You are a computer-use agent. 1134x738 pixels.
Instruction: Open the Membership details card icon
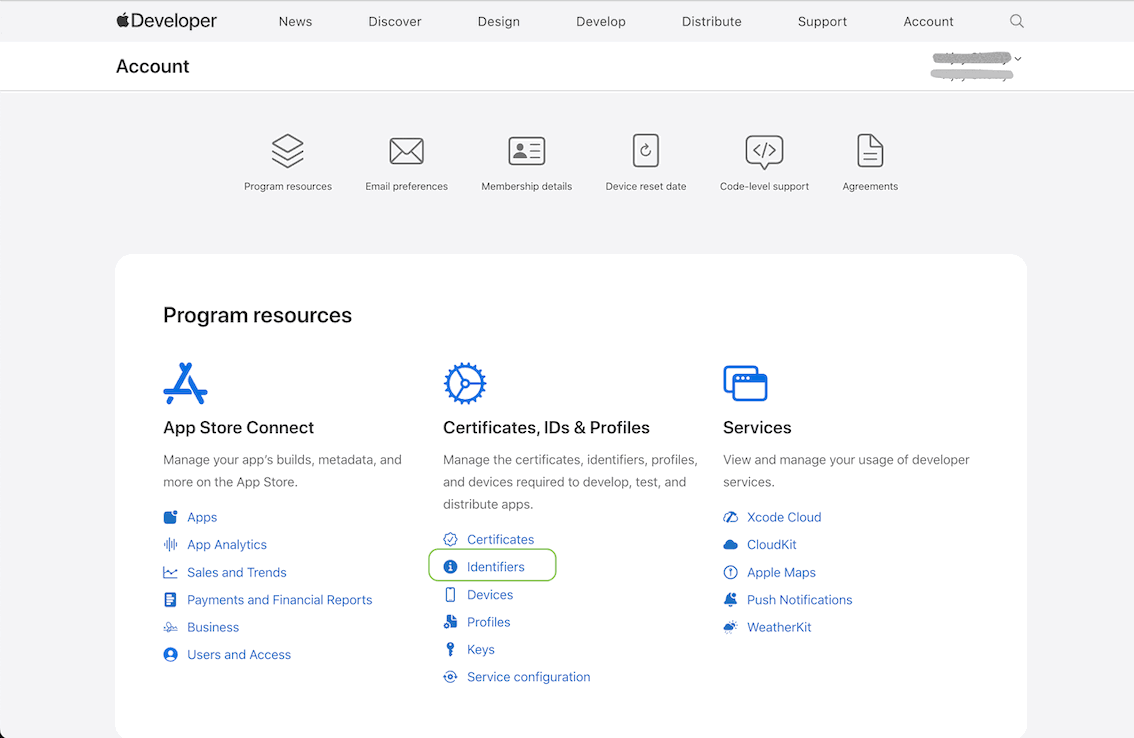526,150
